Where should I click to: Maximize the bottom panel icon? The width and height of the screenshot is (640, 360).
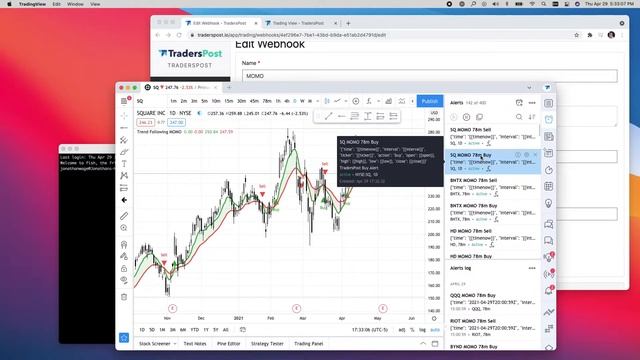(x=435, y=344)
